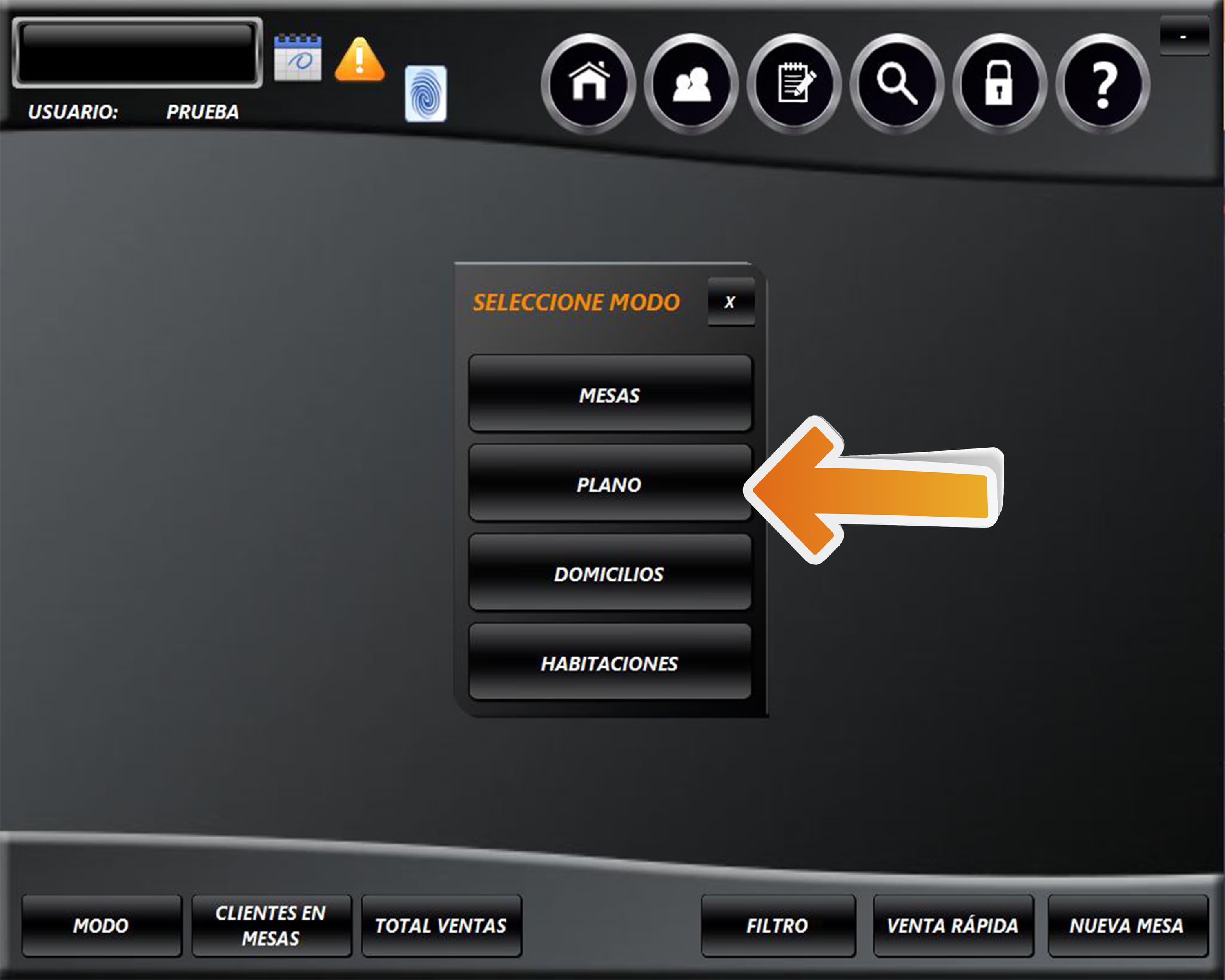Lock the session with padlock icon
This screenshot has width=1225, height=980.
click(999, 84)
